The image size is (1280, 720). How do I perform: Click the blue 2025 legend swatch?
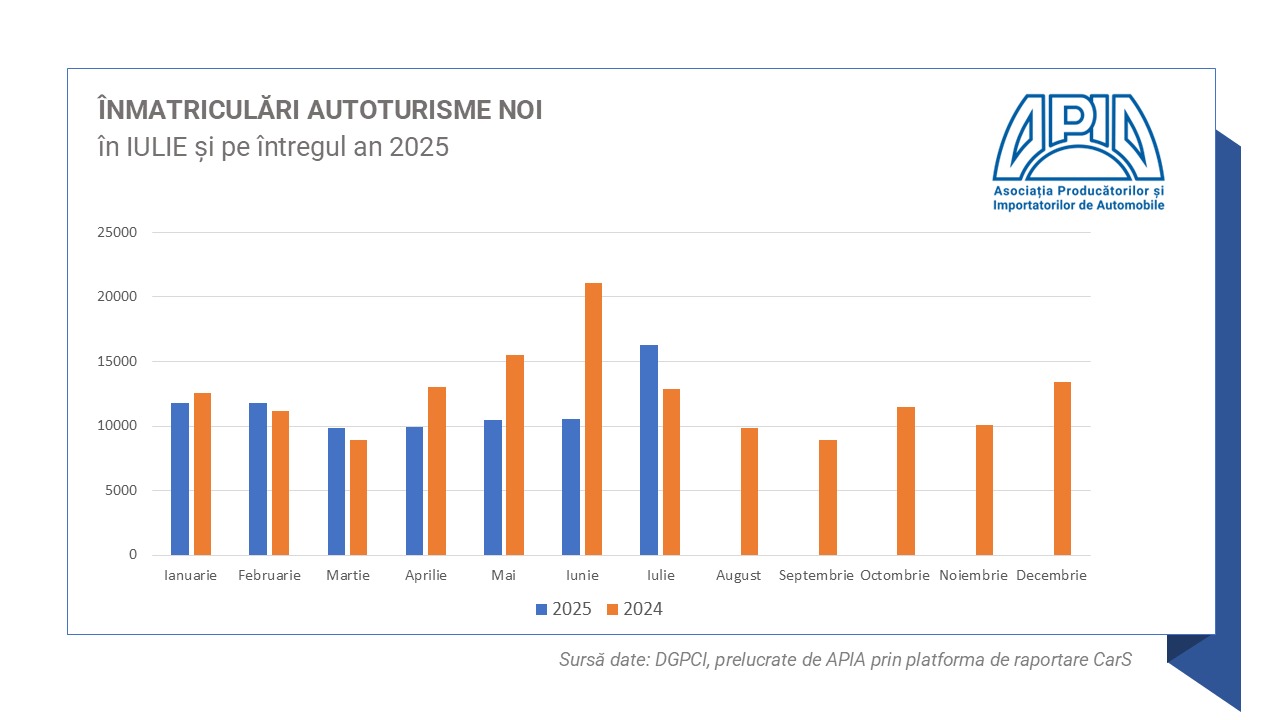(542, 609)
